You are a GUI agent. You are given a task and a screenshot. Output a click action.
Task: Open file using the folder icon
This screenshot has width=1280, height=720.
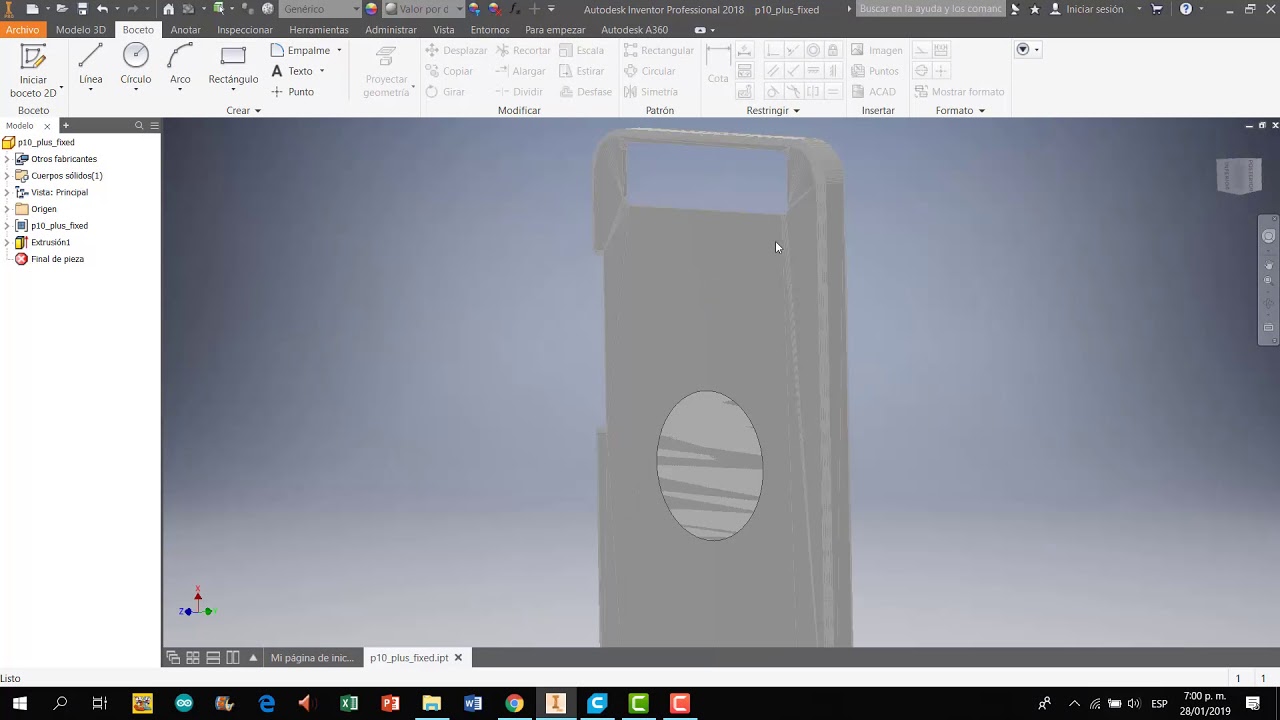pyautogui.click(x=62, y=9)
